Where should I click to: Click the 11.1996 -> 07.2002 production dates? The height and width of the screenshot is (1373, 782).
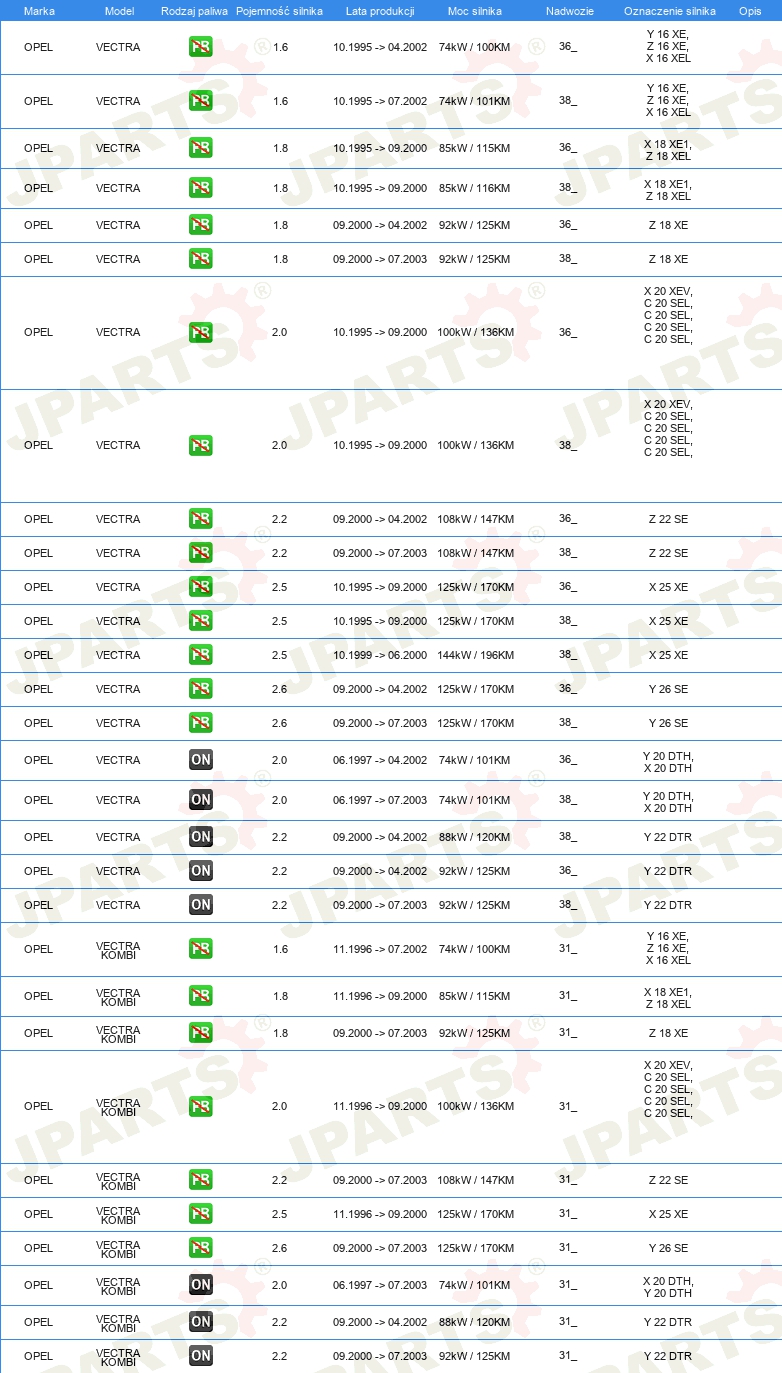coord(380,949)
